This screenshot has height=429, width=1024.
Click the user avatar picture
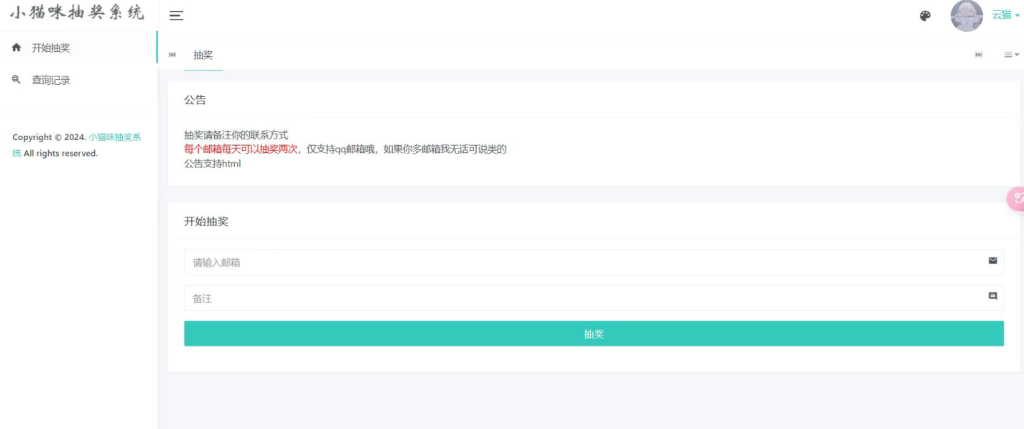[x=967, y=16]
